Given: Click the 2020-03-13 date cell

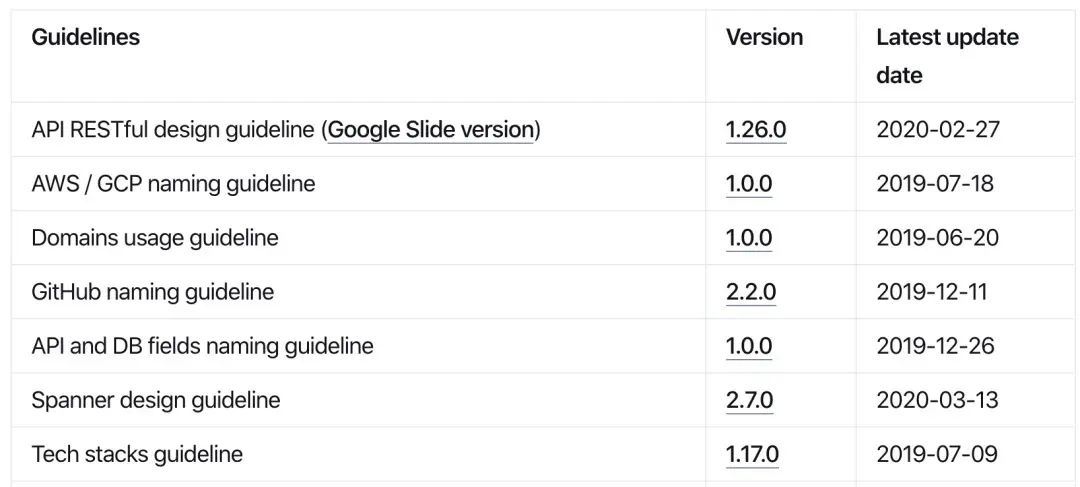Looking at the screenshot, I should tap(937, 400).
